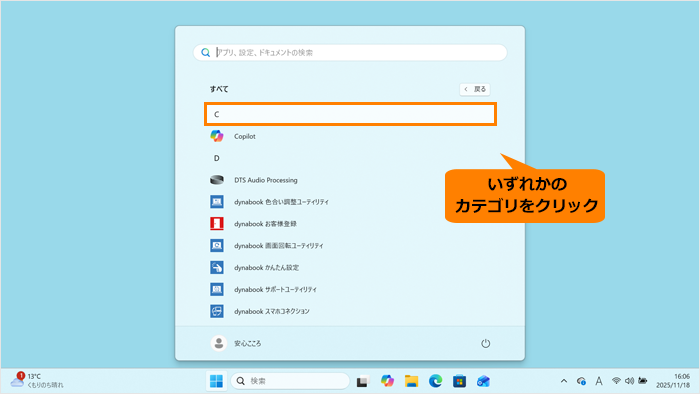Image resolution: width=700 pixels, height=394 pixels.
Task: Open dynabook かんたん設定 icon
Action: pyautogui.click(x=217, y=267)
